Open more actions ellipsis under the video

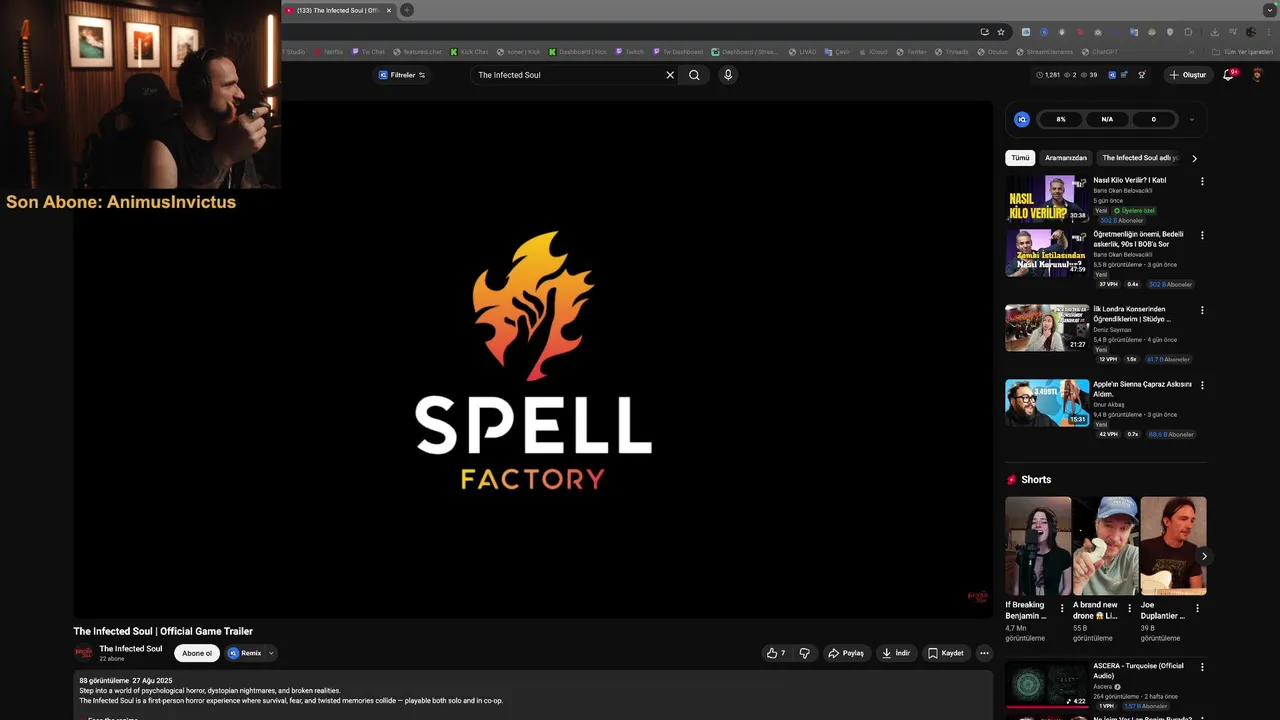pyautogui.click(x=984, y=653)
